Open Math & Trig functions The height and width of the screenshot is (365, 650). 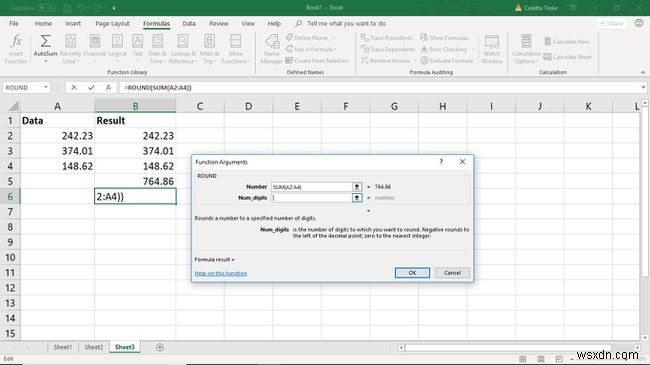click(x=209, y=49)
